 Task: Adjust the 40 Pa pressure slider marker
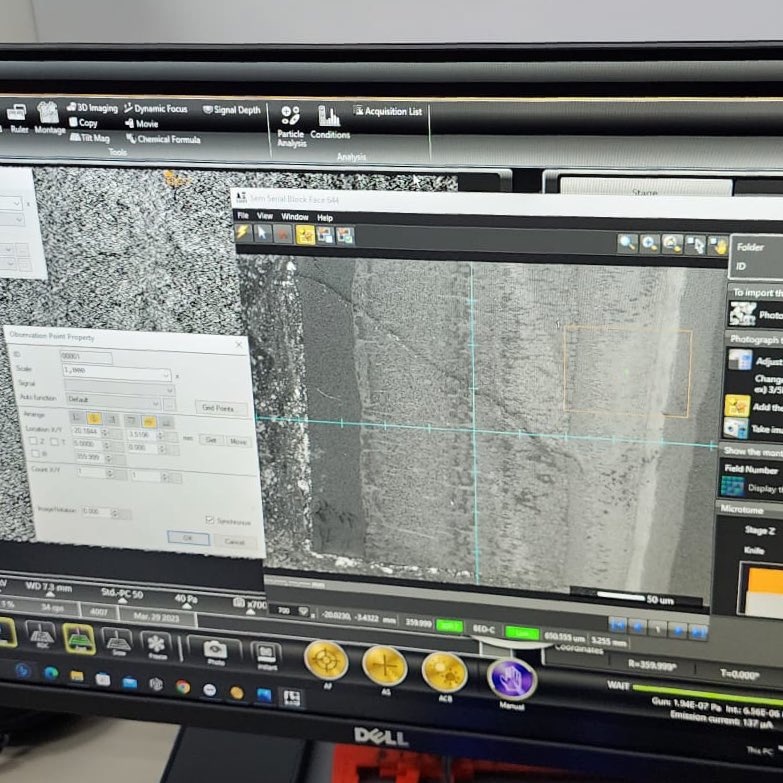click(x=186, y=605)
